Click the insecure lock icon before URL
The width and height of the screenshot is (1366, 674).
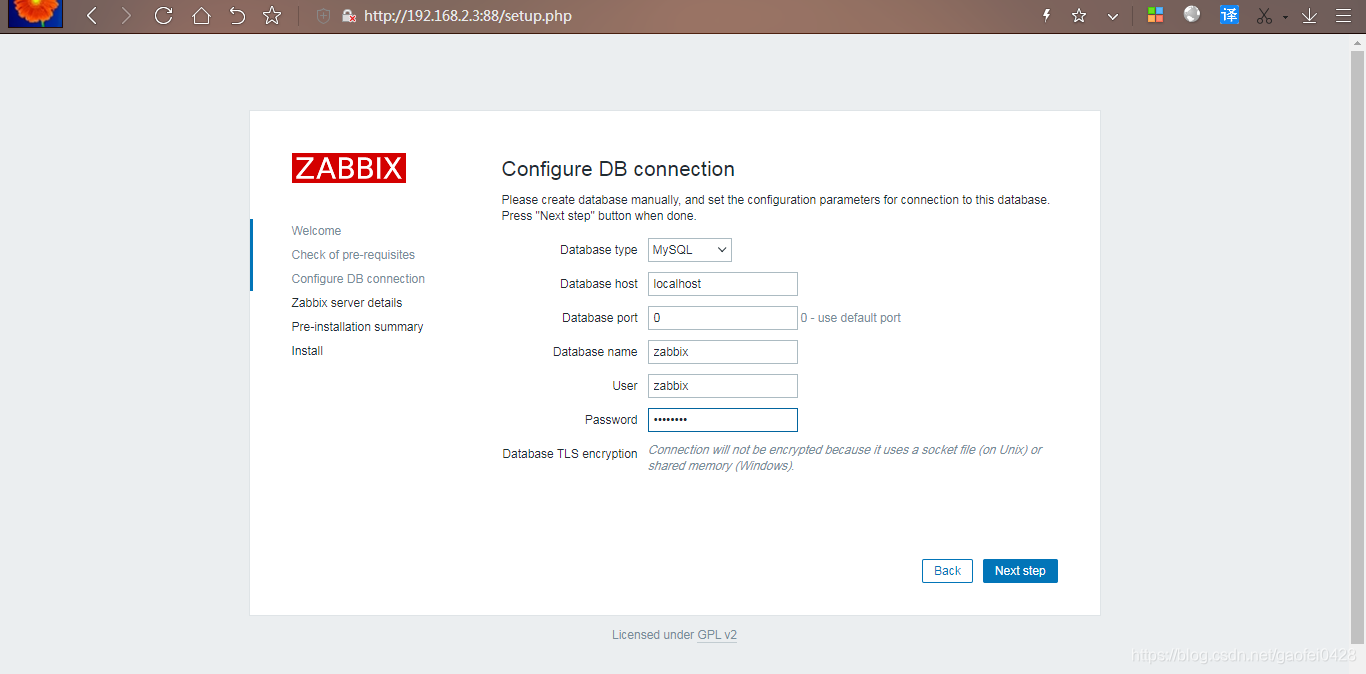[x=349, y=16]
